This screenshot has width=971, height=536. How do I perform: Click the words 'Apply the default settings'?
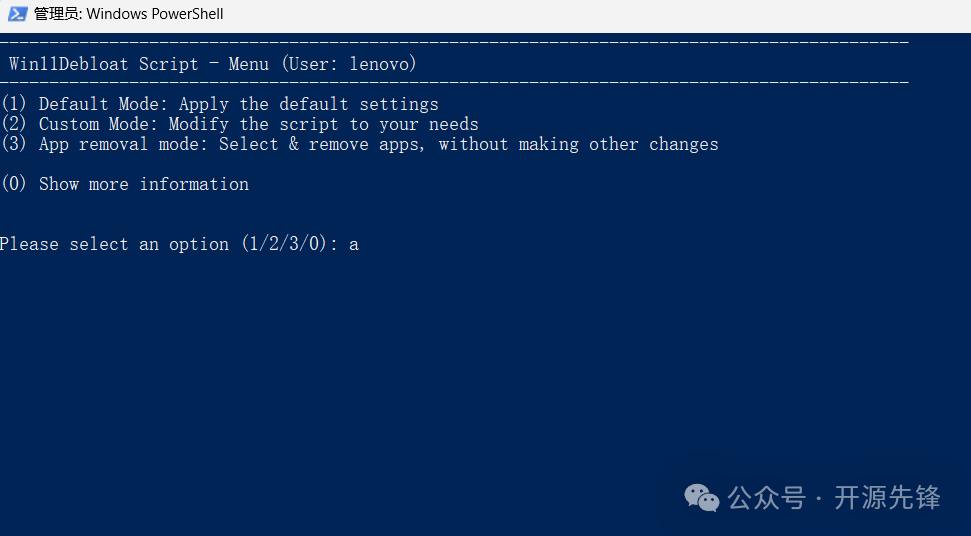click(x=309, y=104)
